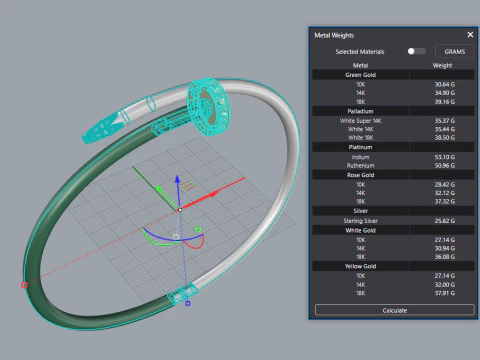Click the 32.12 G weight value
The height and width of the screenshot is (360, 480).
445,193
